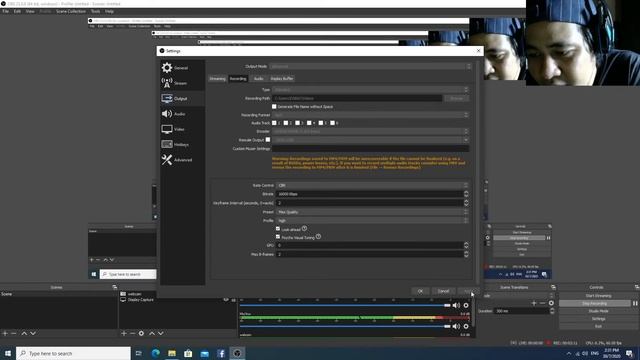Open the File menu in OBS

(5, 11)
